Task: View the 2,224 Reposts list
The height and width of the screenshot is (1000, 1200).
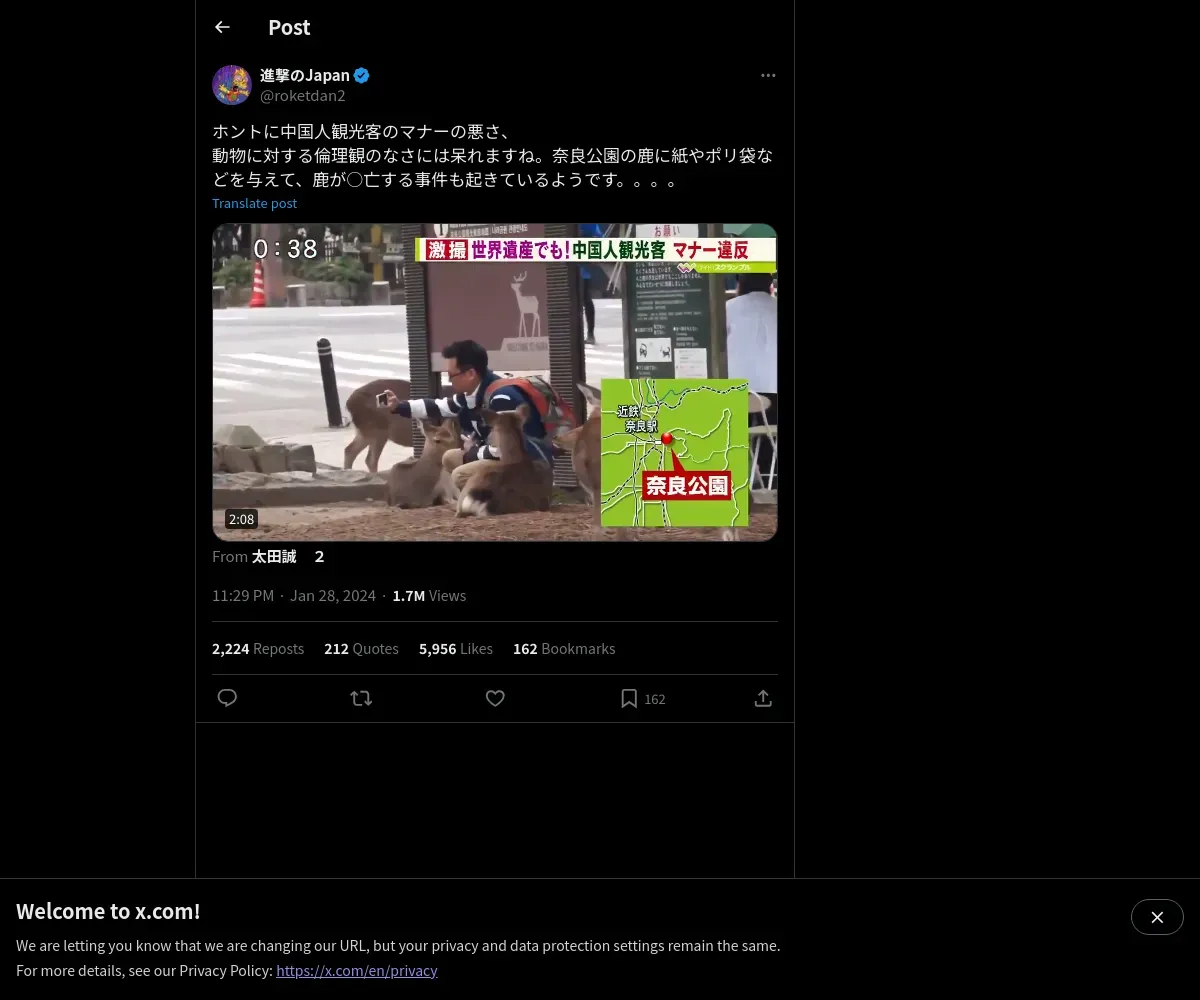Action: click(x=258, y=648)
